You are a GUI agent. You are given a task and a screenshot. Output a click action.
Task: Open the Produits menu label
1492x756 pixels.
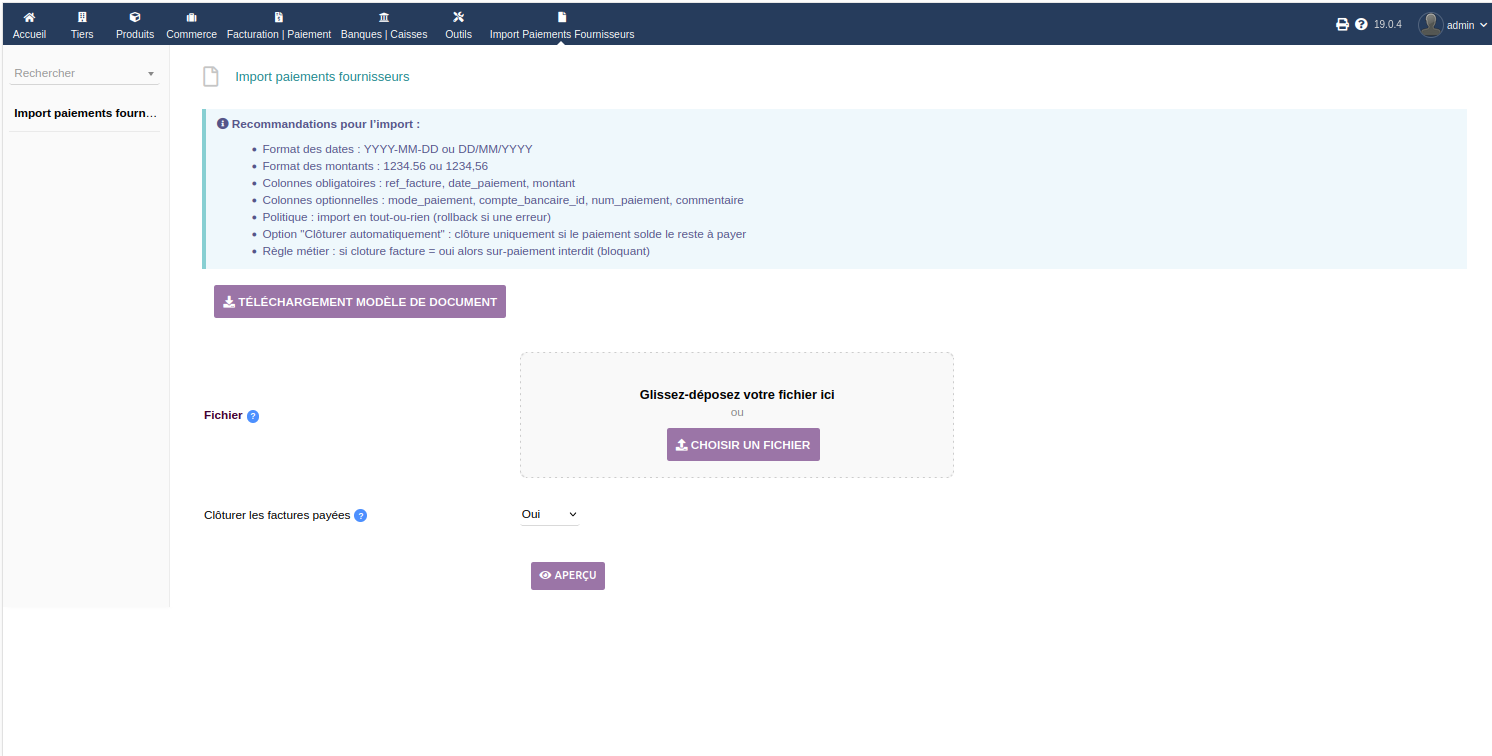pyautogui.click(x=135, y=34)
